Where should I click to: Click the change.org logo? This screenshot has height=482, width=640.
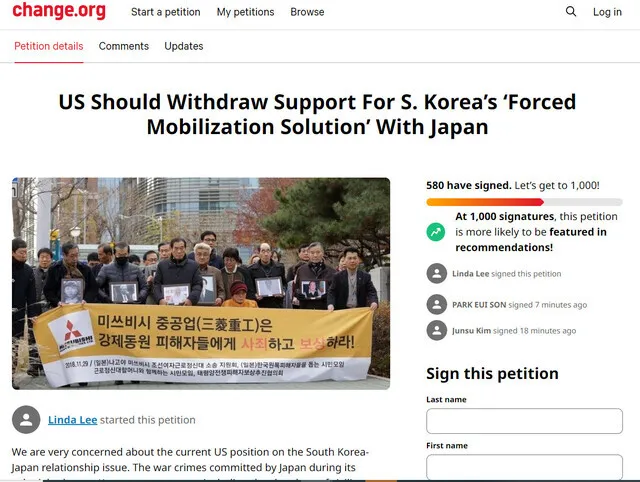[x=59, y=11]
